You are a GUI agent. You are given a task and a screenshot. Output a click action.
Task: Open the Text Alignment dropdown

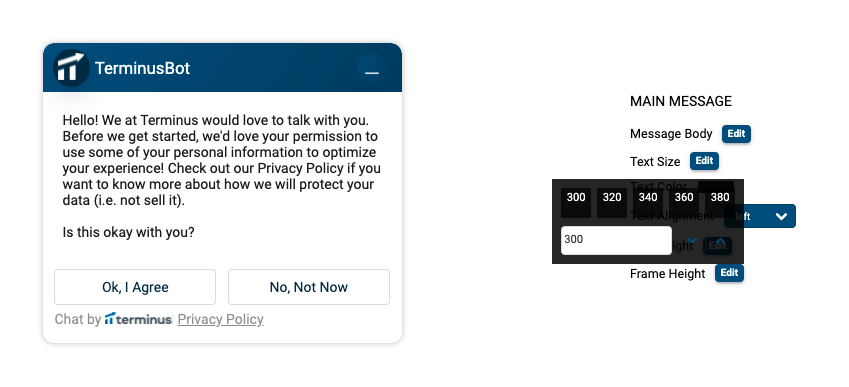(760, 216)
